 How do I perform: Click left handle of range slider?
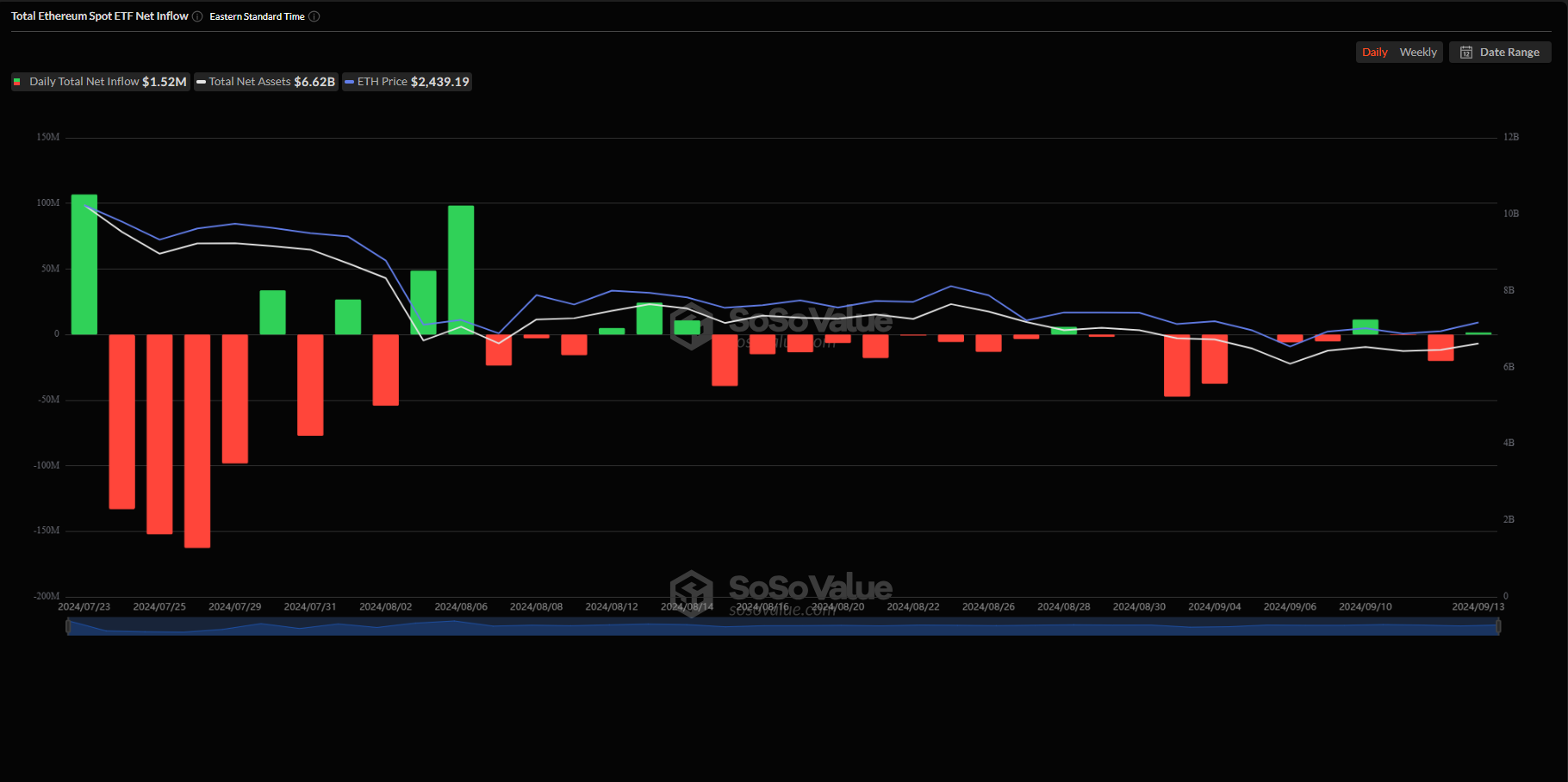click(68, 627)
